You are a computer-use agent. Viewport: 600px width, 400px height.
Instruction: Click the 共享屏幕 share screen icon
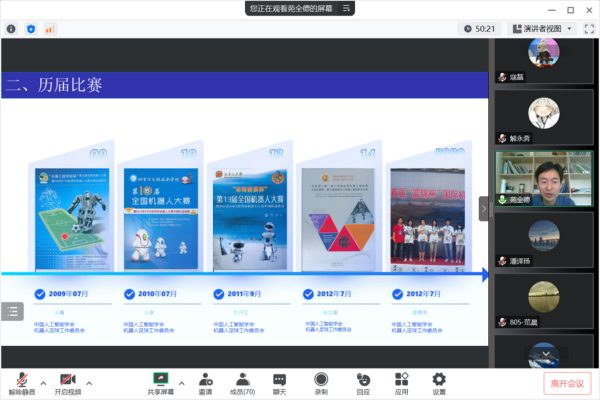(160, 380)
